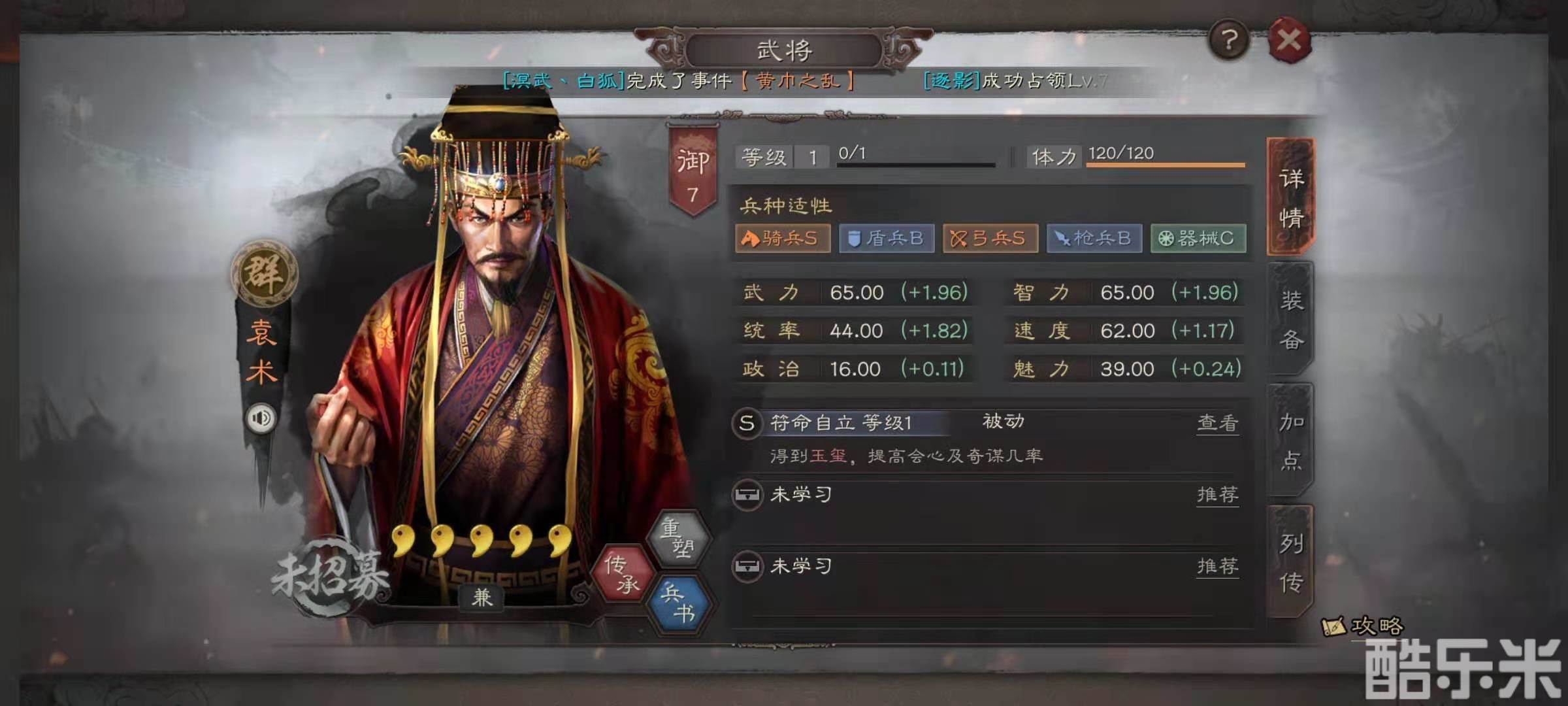The height and width of the screenshot is (706, 1568).
Task: Open the blue 兵书 hexagon button
Action: [679, 603]
